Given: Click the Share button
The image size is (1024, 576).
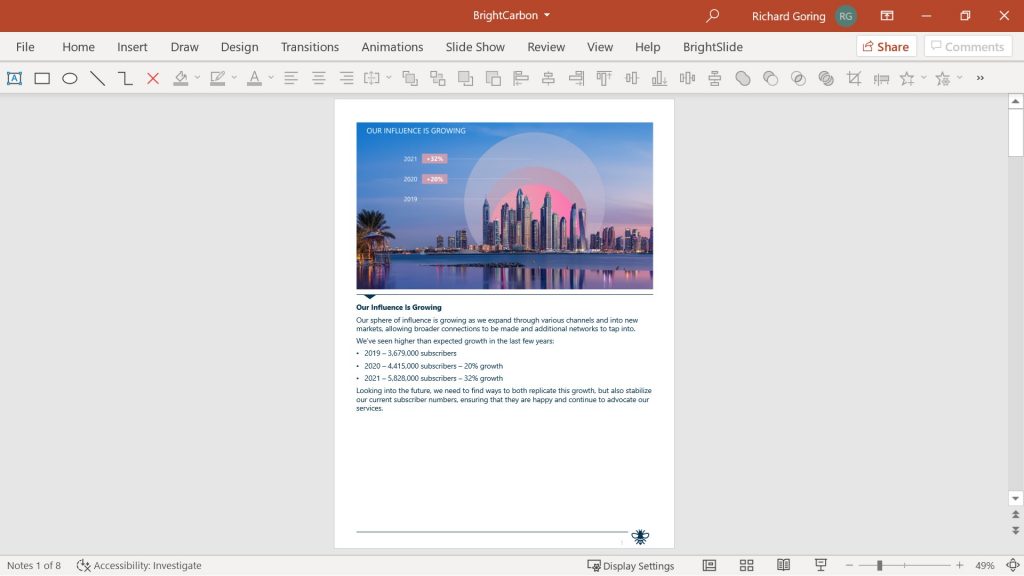Looking at the screenshot, I should tap(886, 45).
